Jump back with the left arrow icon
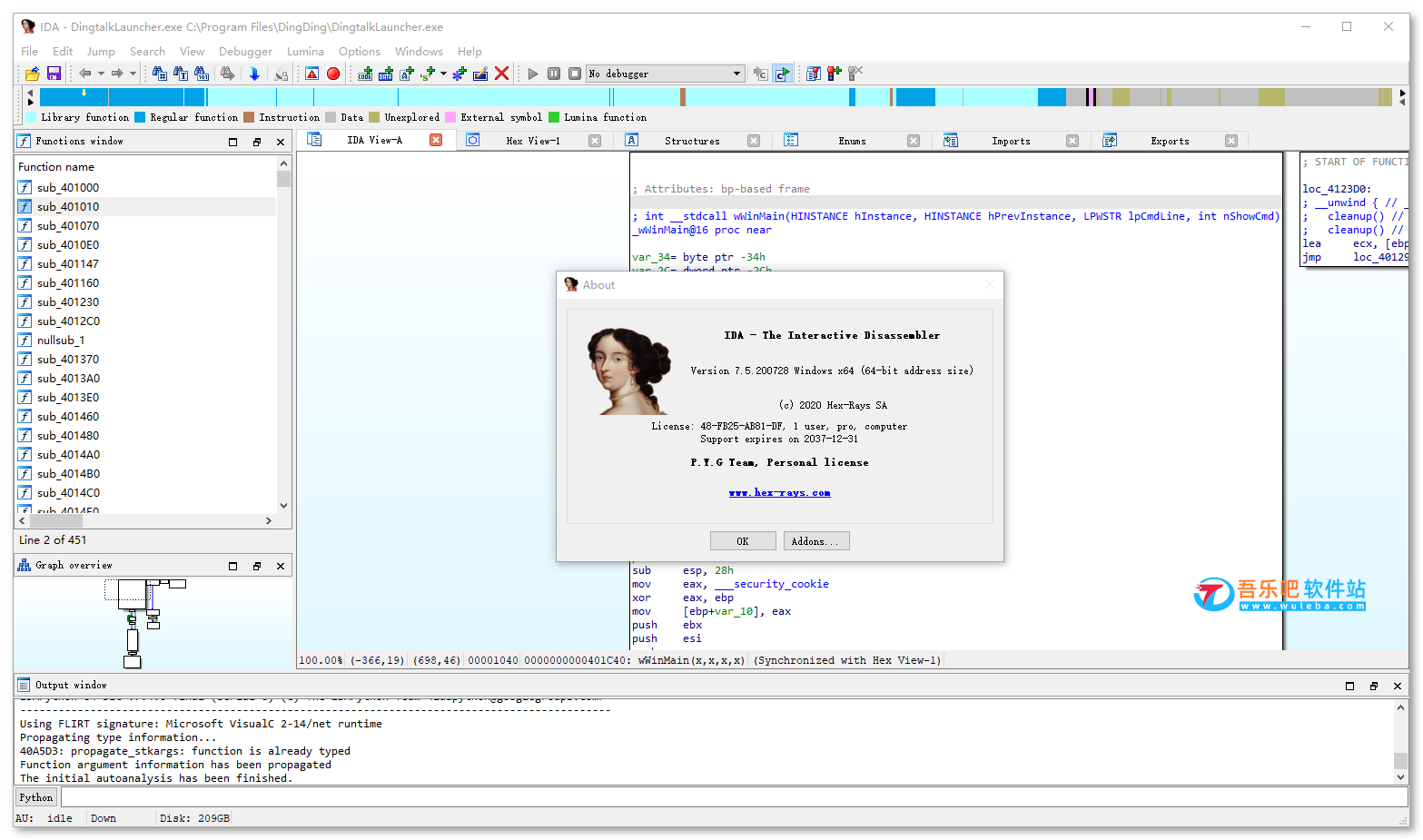 (x=85, y=74)
